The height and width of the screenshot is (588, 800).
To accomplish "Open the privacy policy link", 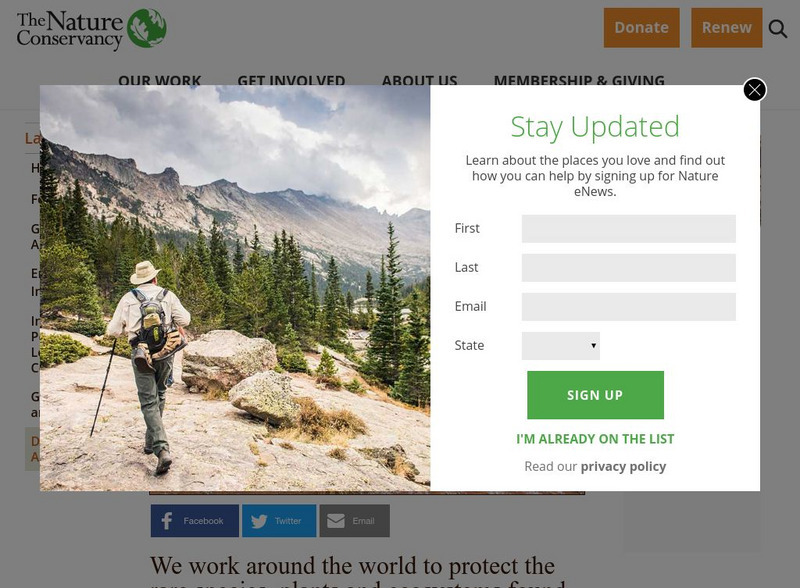I will [x=623, y=467].
